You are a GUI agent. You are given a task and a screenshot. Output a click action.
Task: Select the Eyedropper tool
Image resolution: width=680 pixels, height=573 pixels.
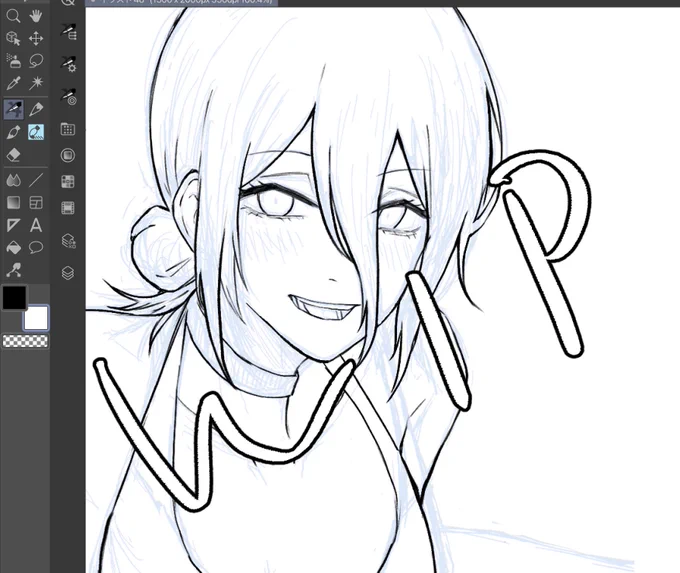pos(13,83)
